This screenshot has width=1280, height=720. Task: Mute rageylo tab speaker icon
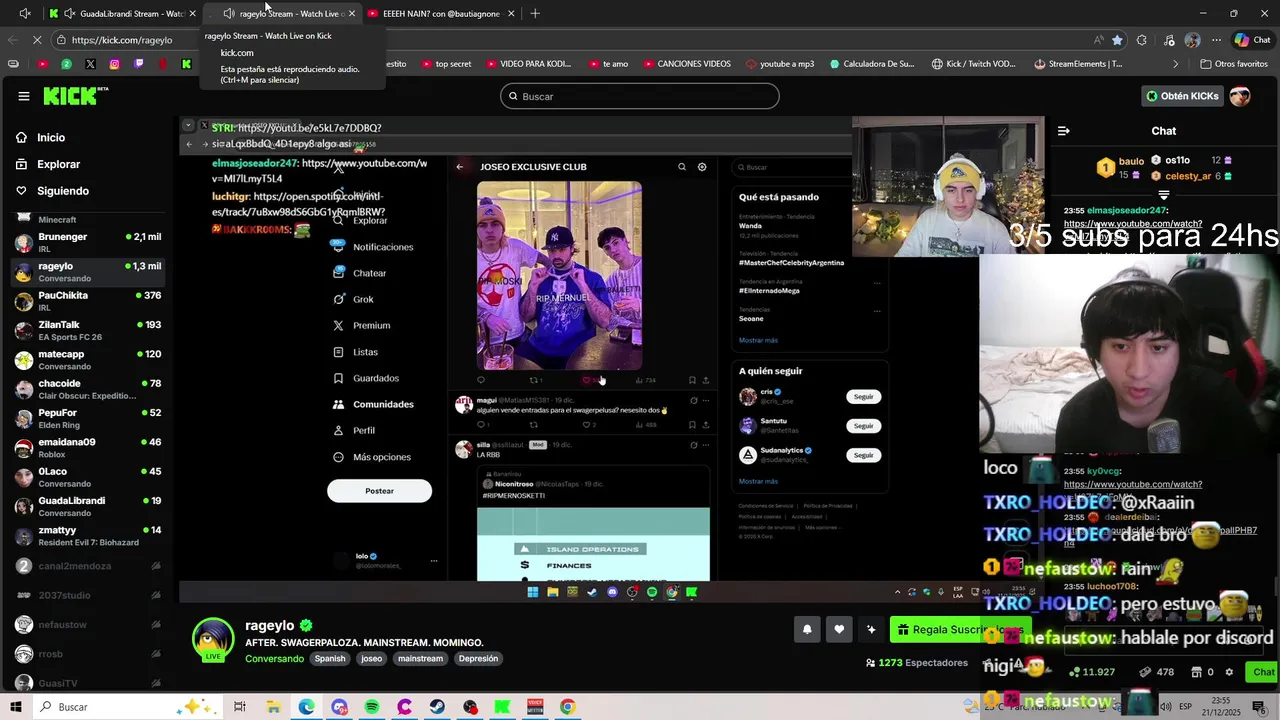(x=229, y=14)
